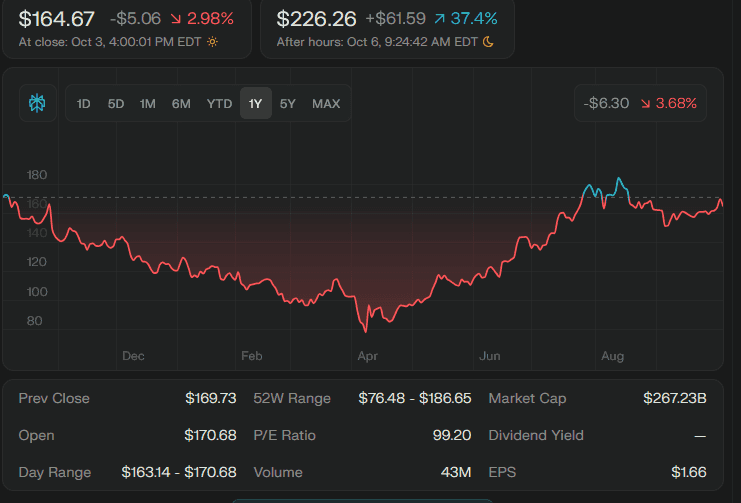Viewport: 741px width, 503px height.
Task: Show the 1M chart range
Action: (148, 103)
